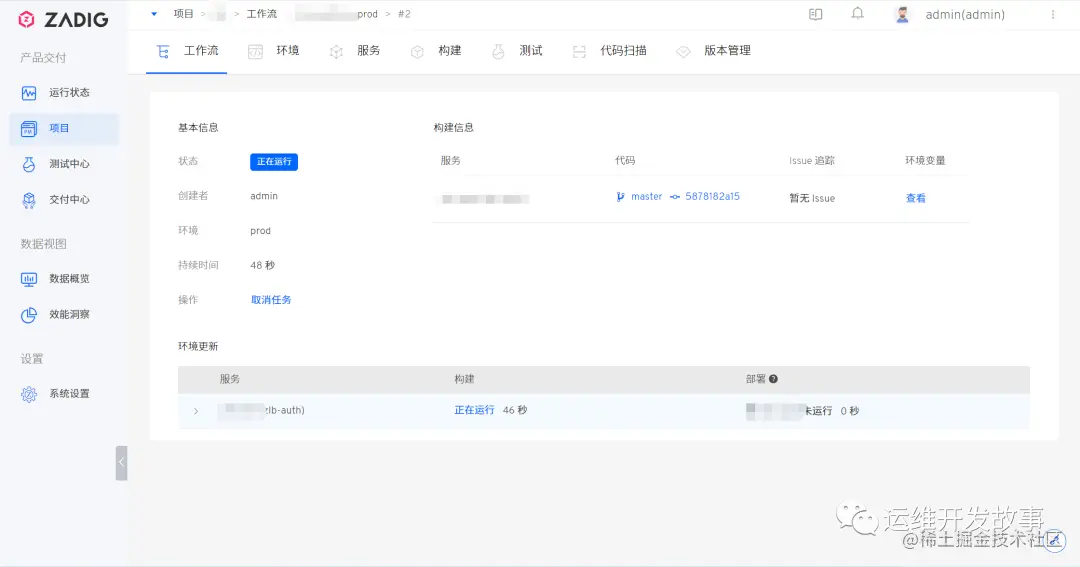Go to 测试中心 in sidebar
Screen dimensions: 1080x567
coord(69,164)
